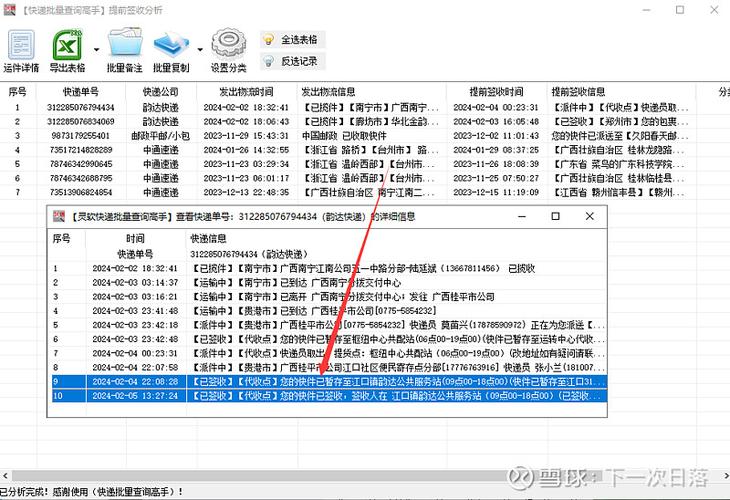The image size is (730, 500).
Task: Click the 邮政平邮/小包 company cell
Action: click(161, 136)
